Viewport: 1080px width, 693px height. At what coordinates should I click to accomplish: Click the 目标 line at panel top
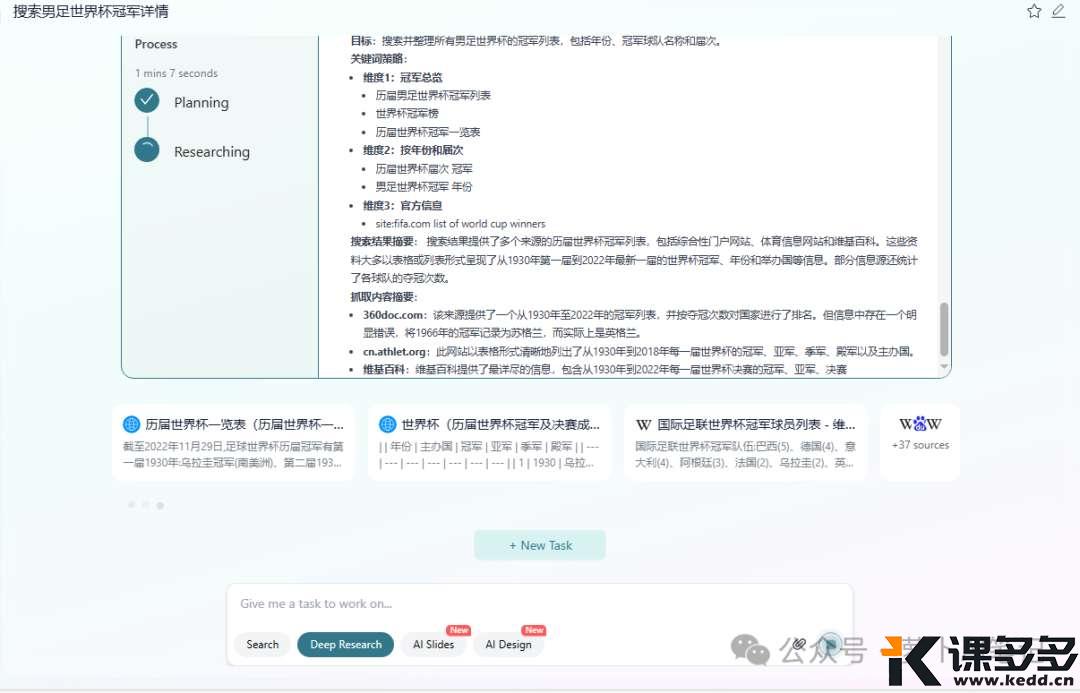tap(537, 41)
